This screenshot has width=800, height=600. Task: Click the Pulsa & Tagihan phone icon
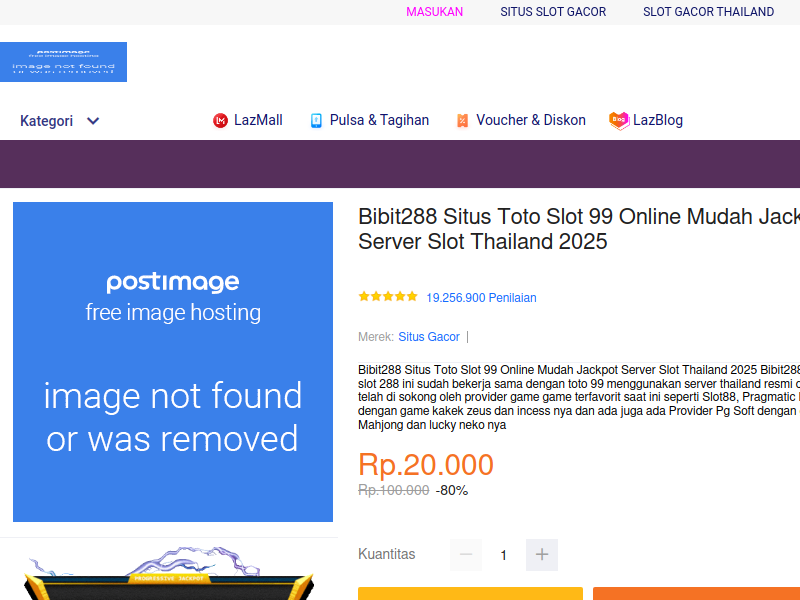tap(316, 121)
